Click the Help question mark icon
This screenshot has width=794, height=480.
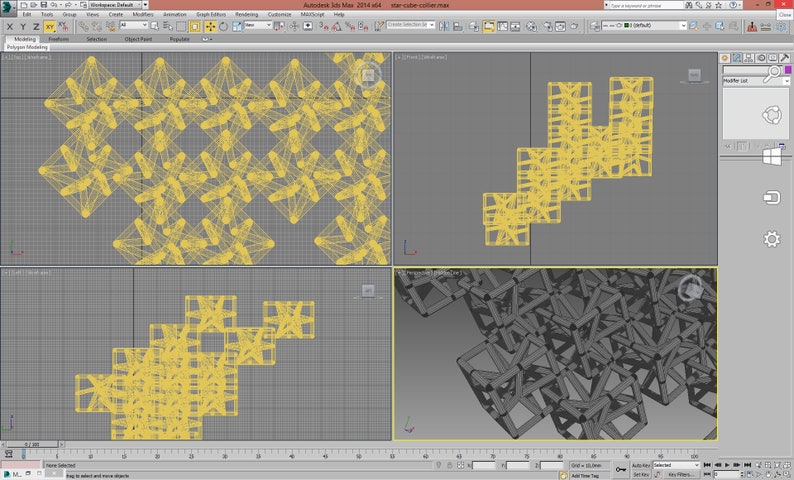click(733, 5)
